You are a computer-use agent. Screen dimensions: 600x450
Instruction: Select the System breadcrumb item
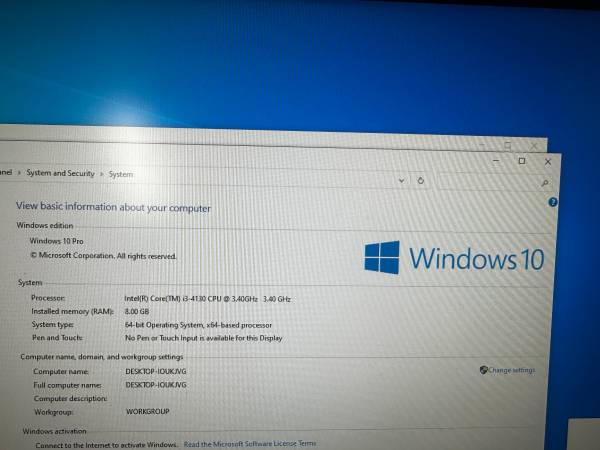click(120, 174)
